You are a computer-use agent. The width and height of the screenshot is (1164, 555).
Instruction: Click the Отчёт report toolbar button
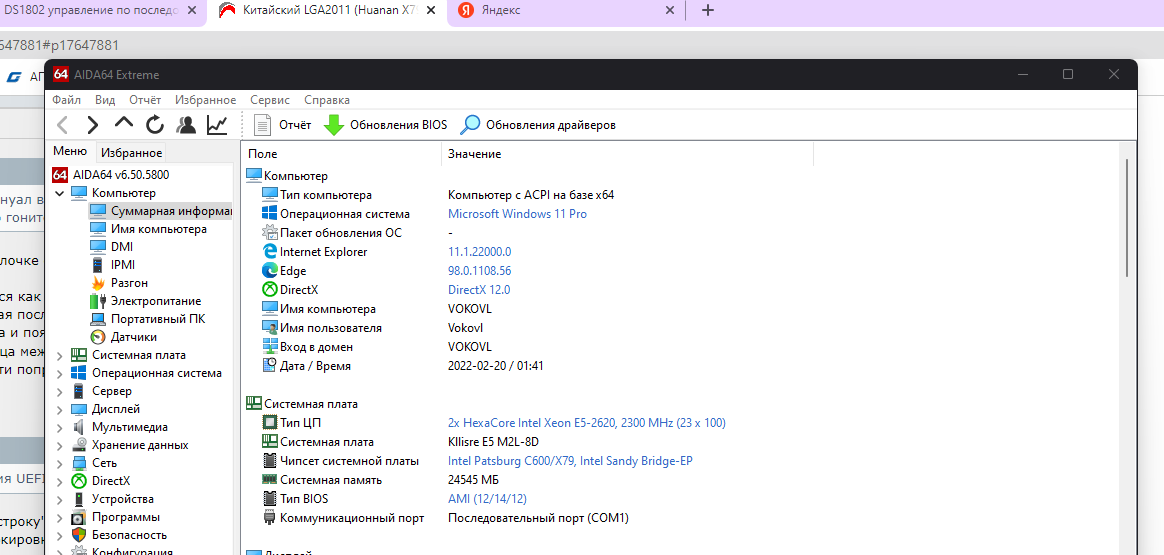283,125
